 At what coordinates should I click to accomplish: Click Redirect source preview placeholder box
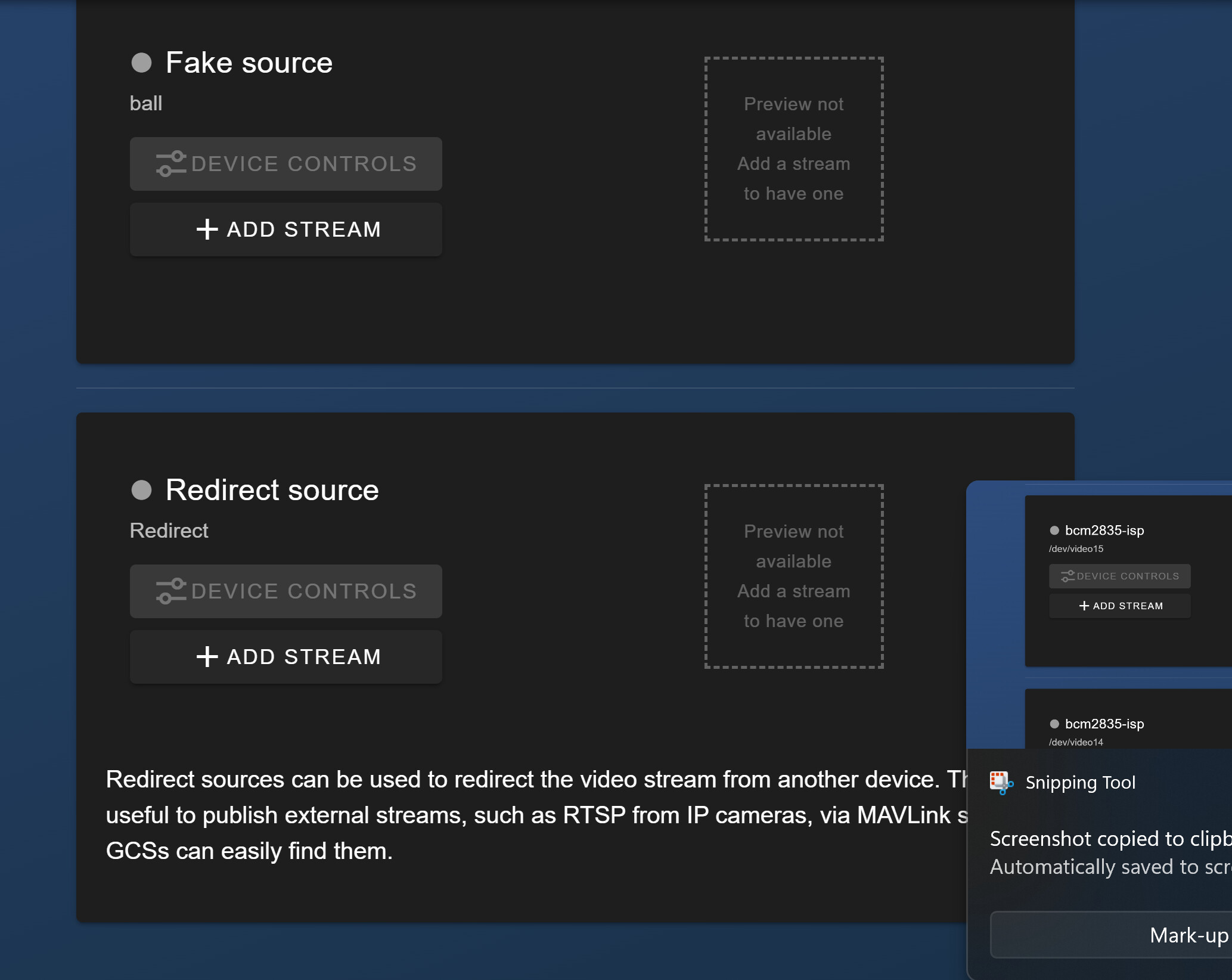click(x=793, y=576)
